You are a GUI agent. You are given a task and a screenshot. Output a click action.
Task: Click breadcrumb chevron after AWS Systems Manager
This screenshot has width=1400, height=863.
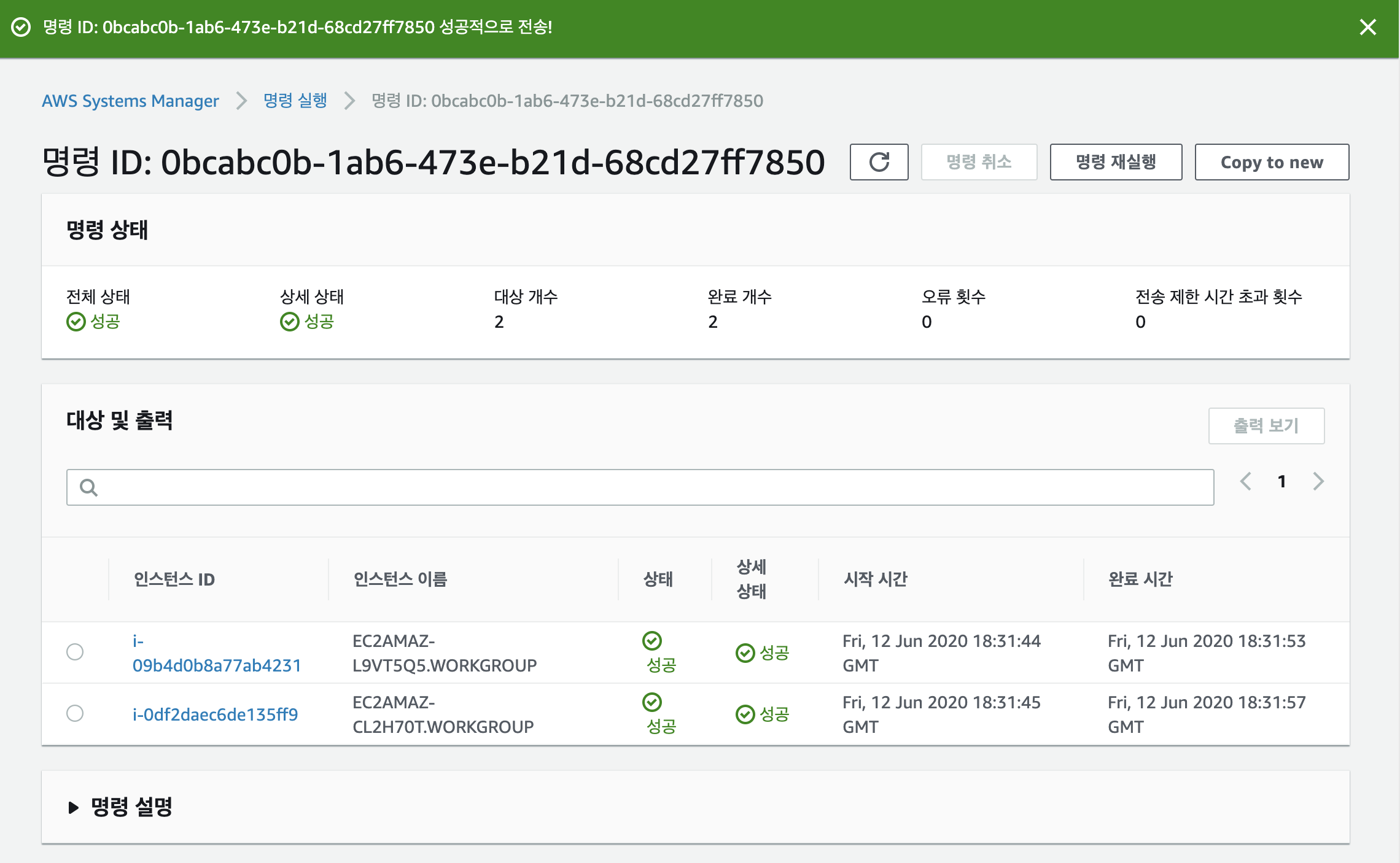pos(241,101)
